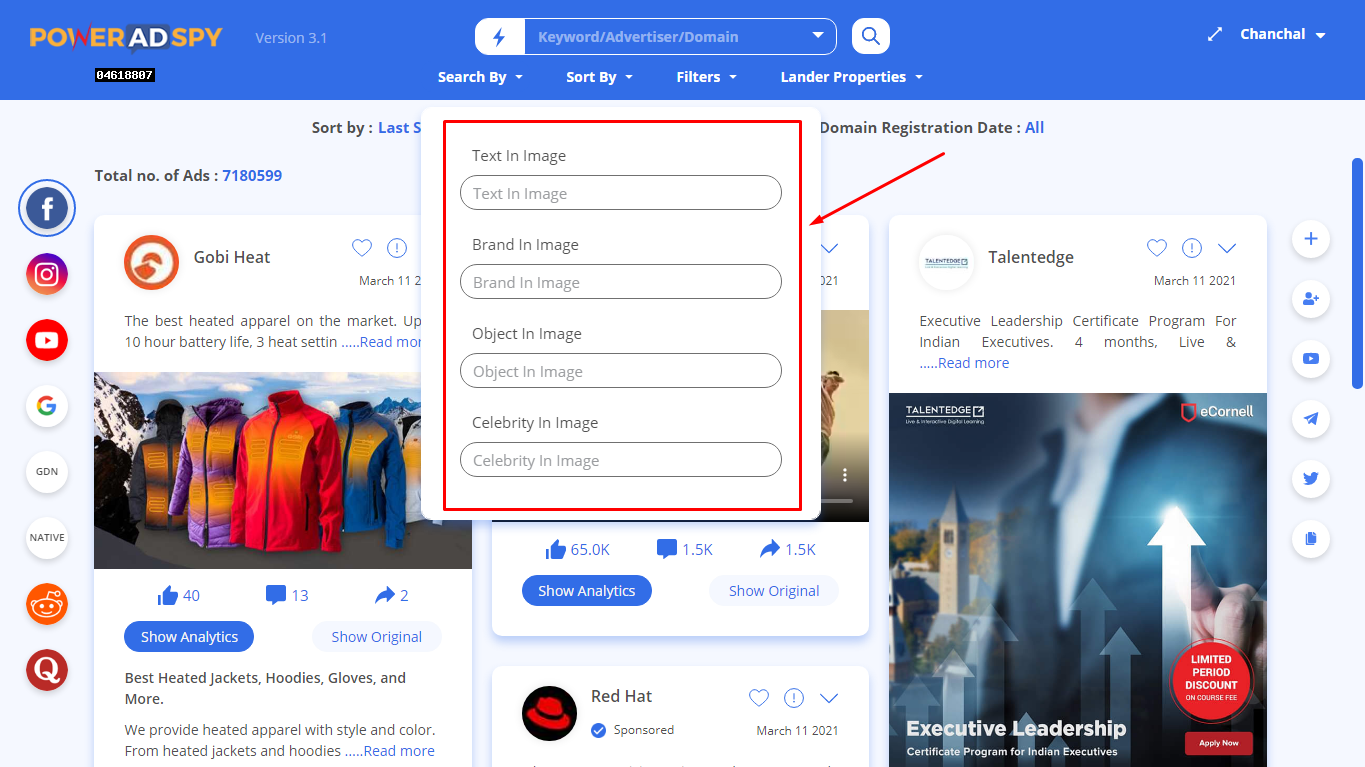1365x767 pixels.
Task: Favorite the Red Hat ad with heart icon
Action: (x=759, y=697)
